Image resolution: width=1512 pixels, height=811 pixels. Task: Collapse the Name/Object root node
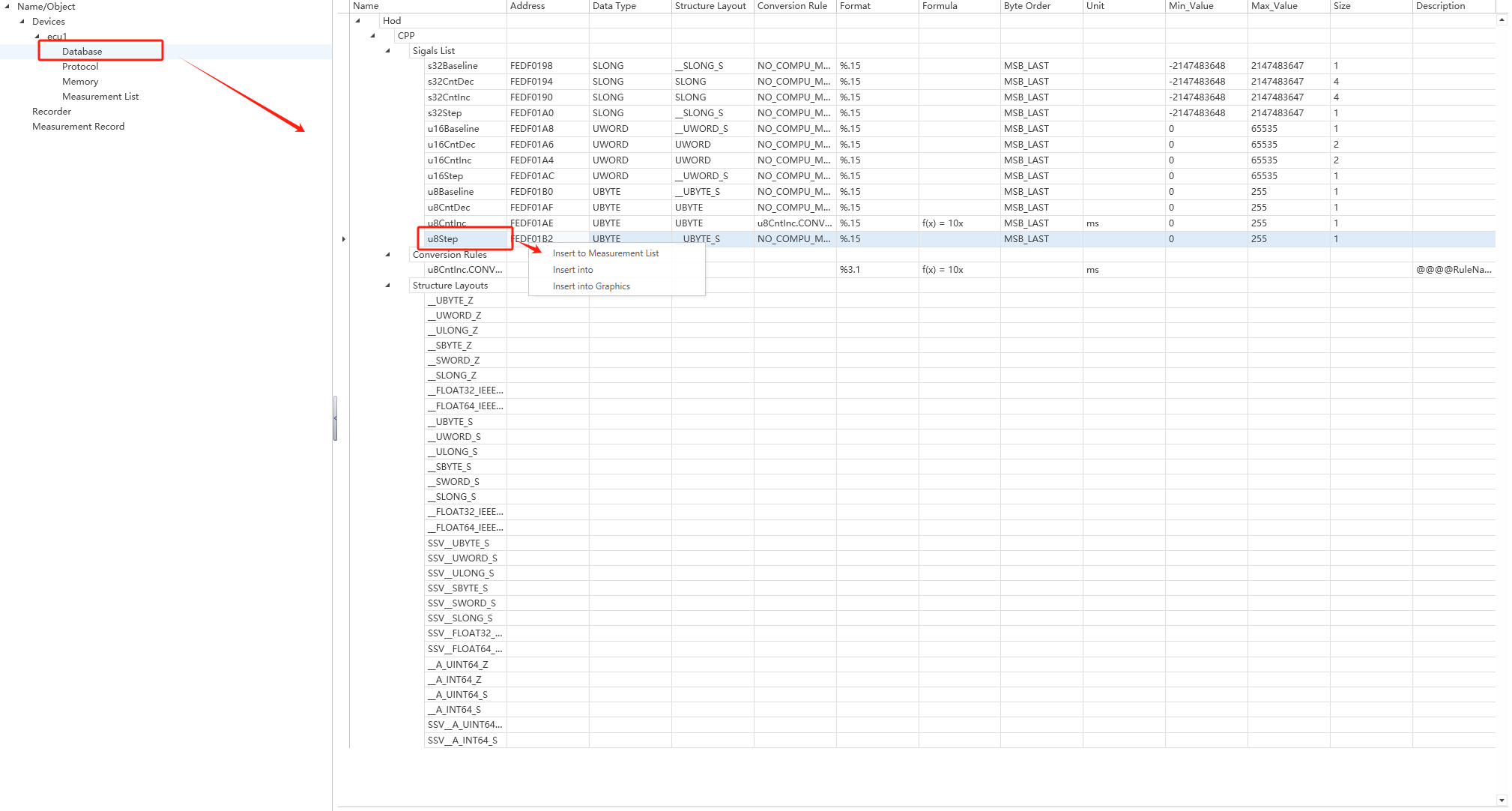click(x=6, y=6)
